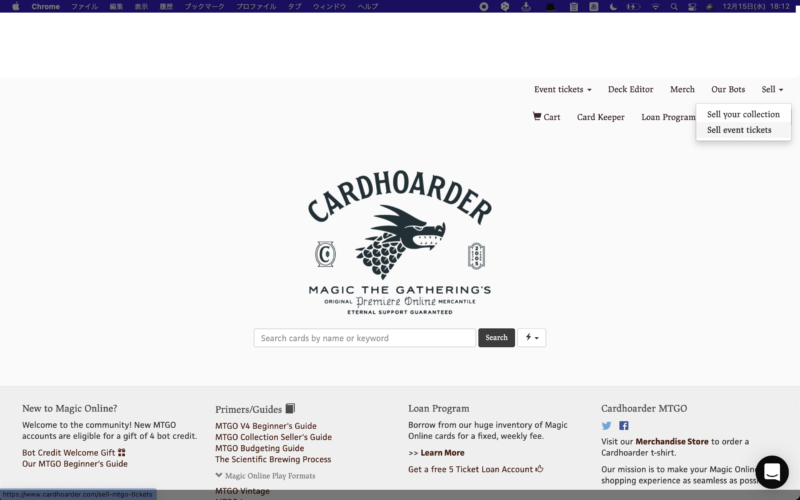This screenshot has width=800, height=500.
Task: Open MTGO V4 Beginner's Guide
Action: pyautogui.click(x=265, y=426)
